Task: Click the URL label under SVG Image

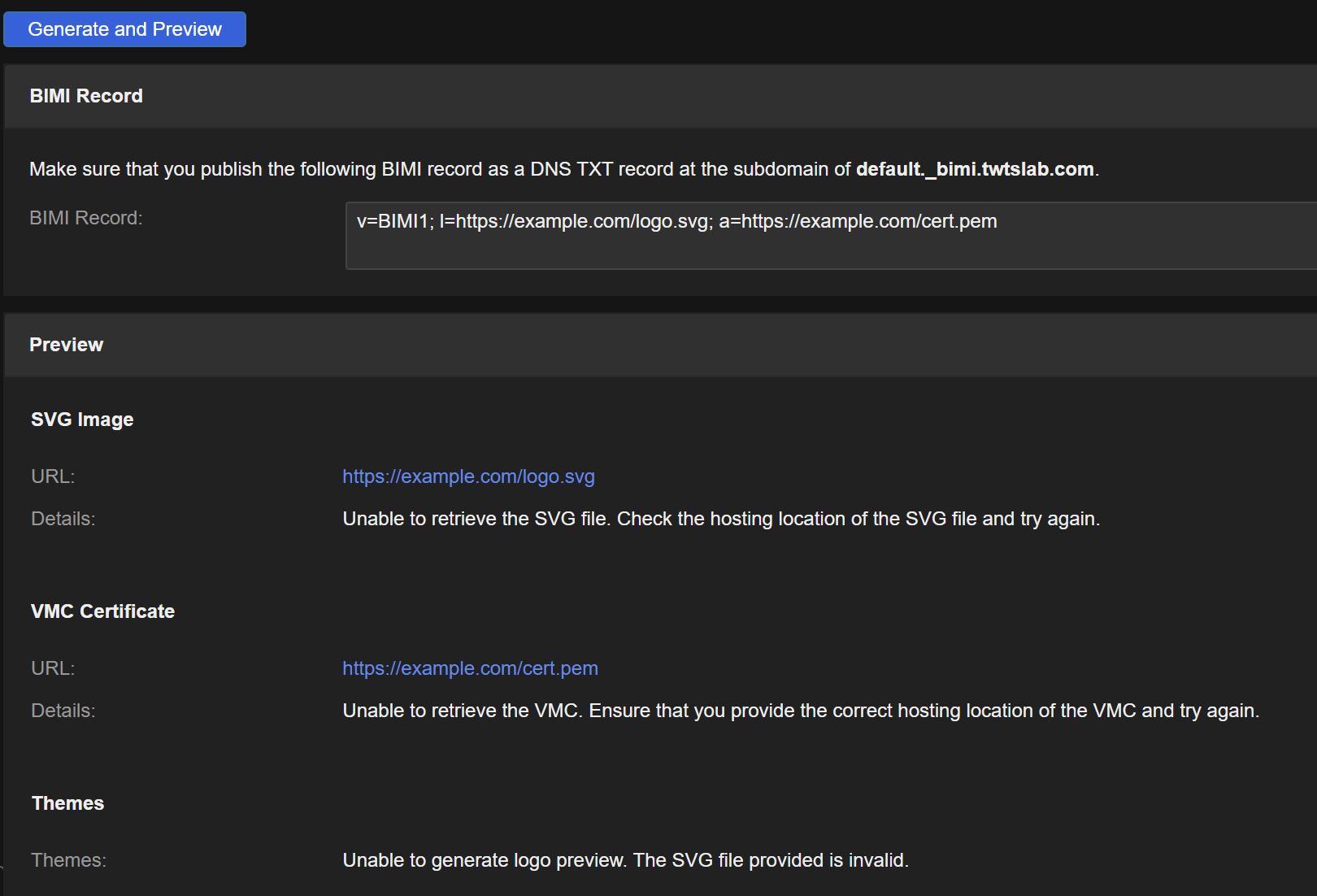Action: 53,476
